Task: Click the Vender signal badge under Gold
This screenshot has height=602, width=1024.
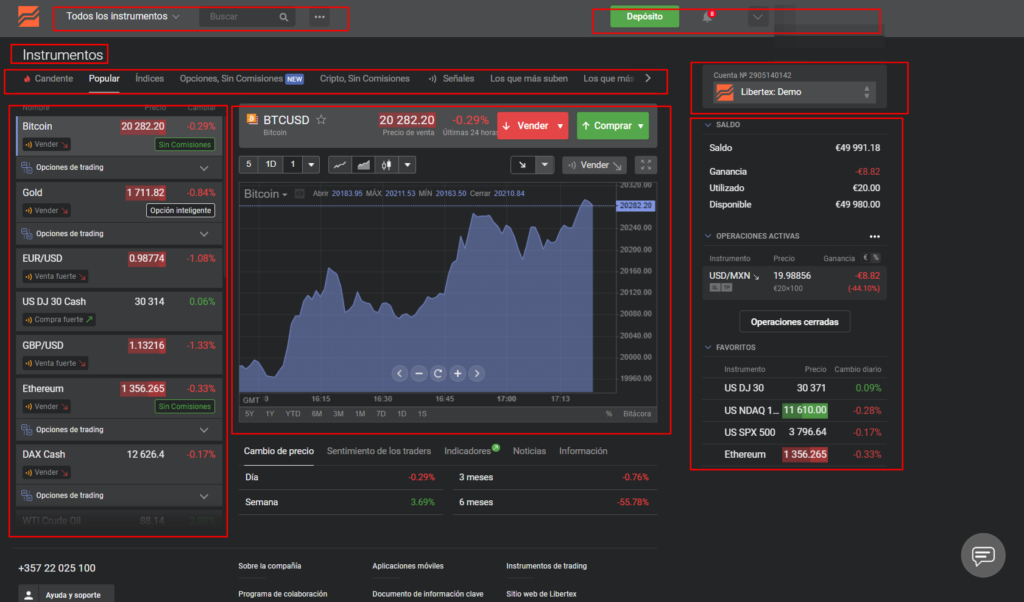Action: 46,210
